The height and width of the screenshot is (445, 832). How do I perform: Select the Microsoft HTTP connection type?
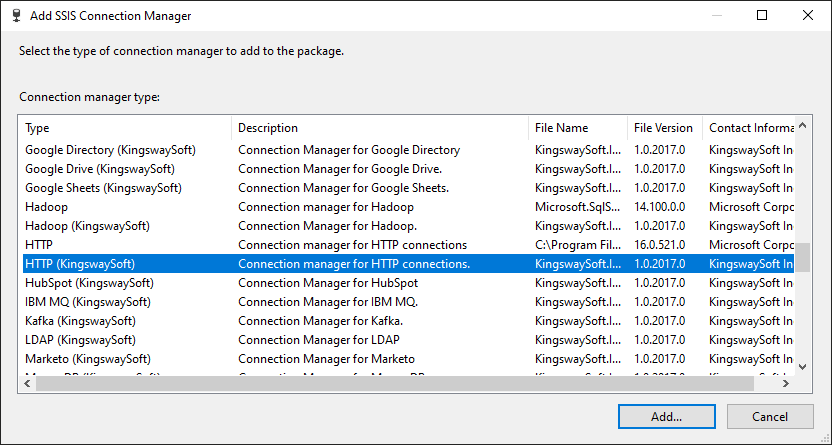point(408,245)
